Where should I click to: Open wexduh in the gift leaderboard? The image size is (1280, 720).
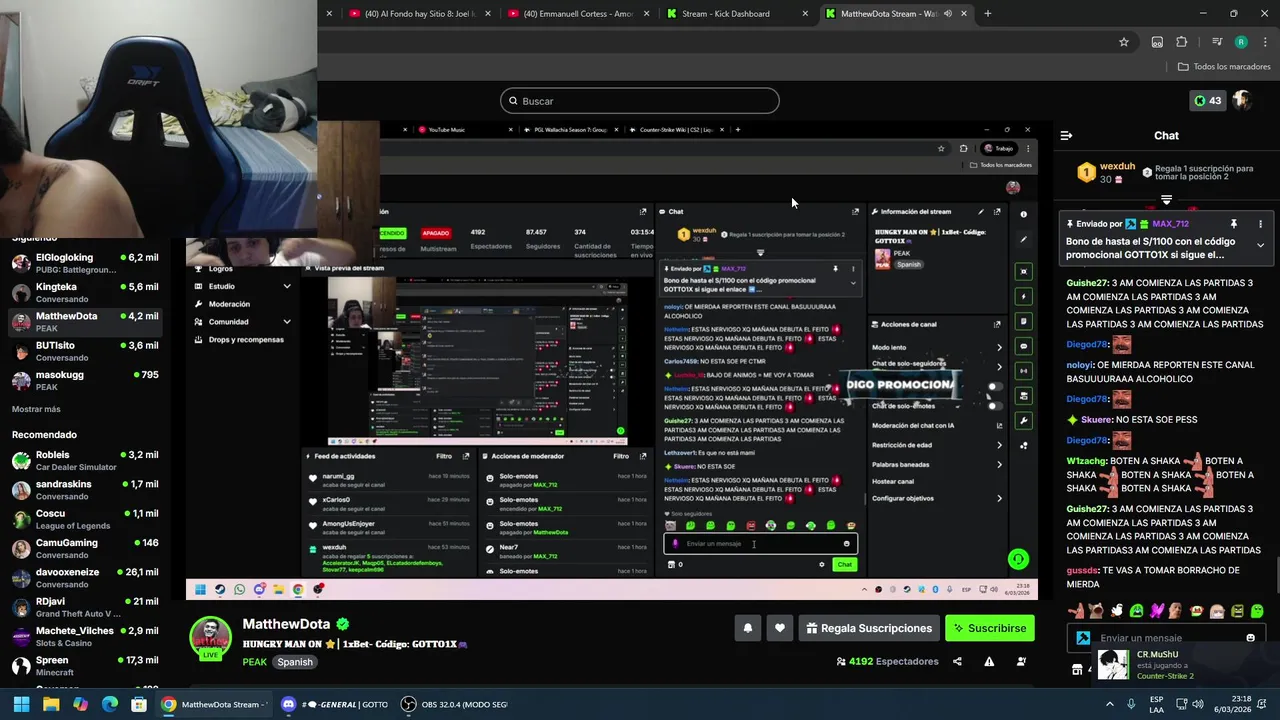(1117, 167)
